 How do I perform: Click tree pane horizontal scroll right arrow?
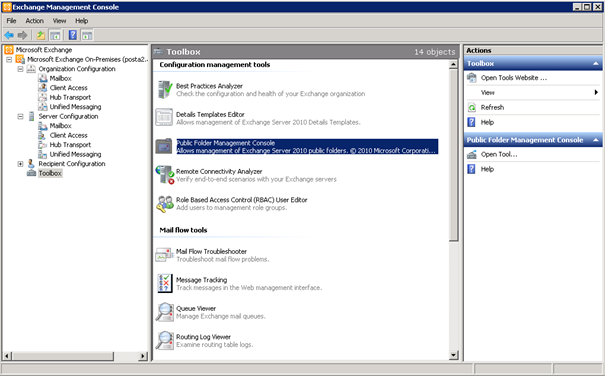click(x=143, y=356)
